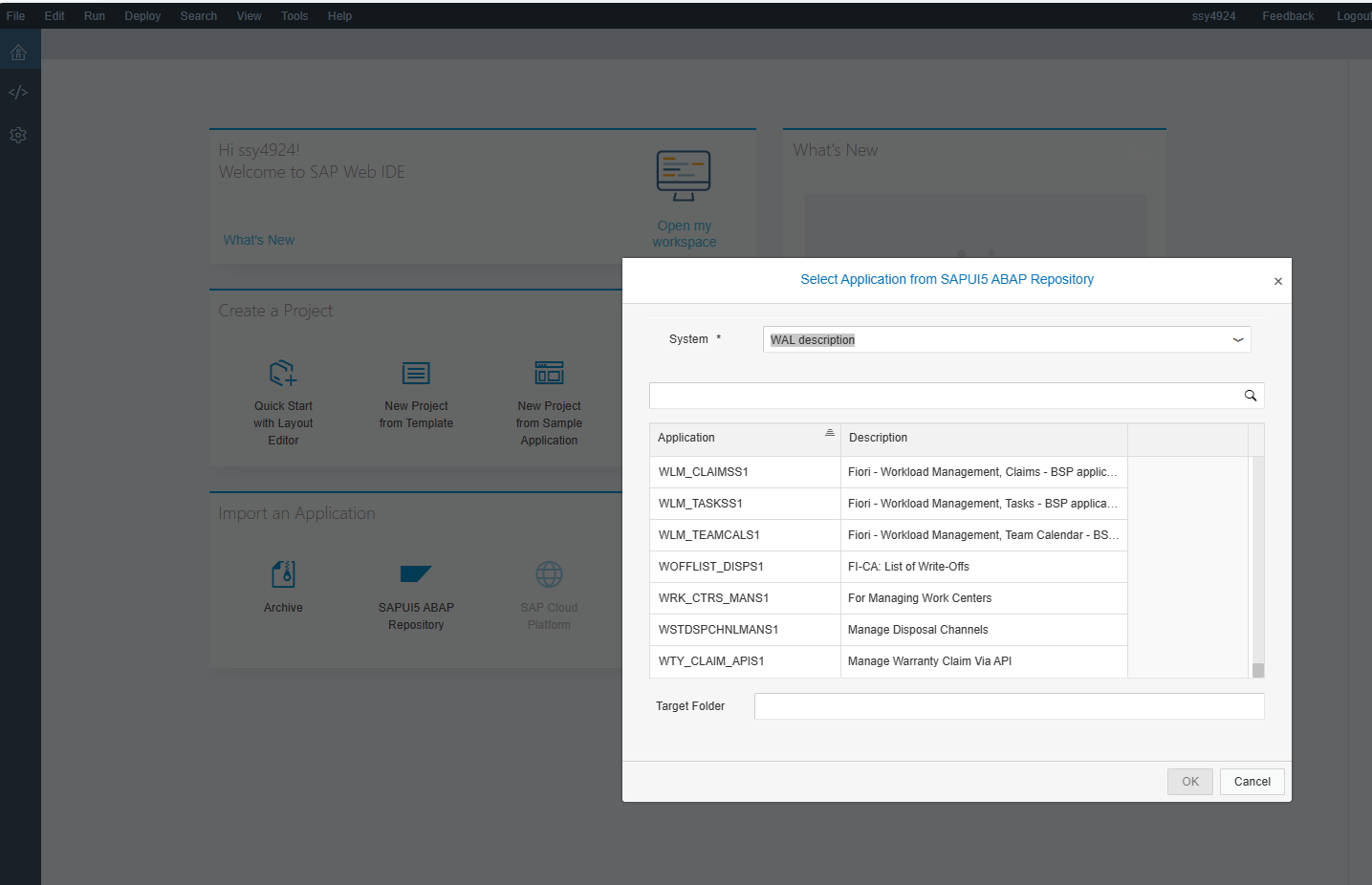Open the Run menu

[x=95, y=16]
